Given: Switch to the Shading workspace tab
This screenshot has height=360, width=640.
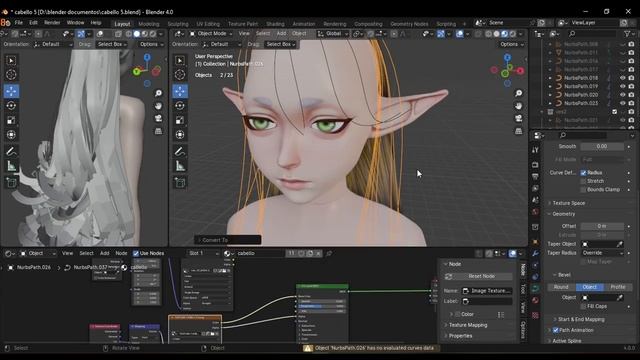Looking at the screenshot, I should coord(275,24).
